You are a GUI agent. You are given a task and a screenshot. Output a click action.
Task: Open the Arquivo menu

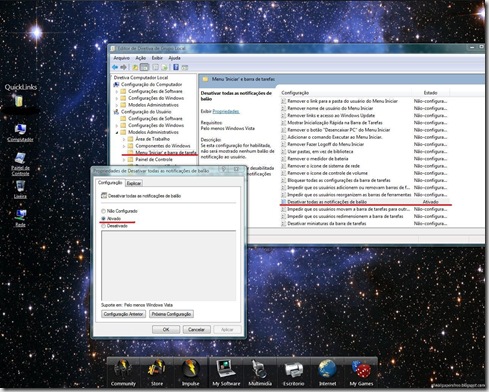click(122, 58)
